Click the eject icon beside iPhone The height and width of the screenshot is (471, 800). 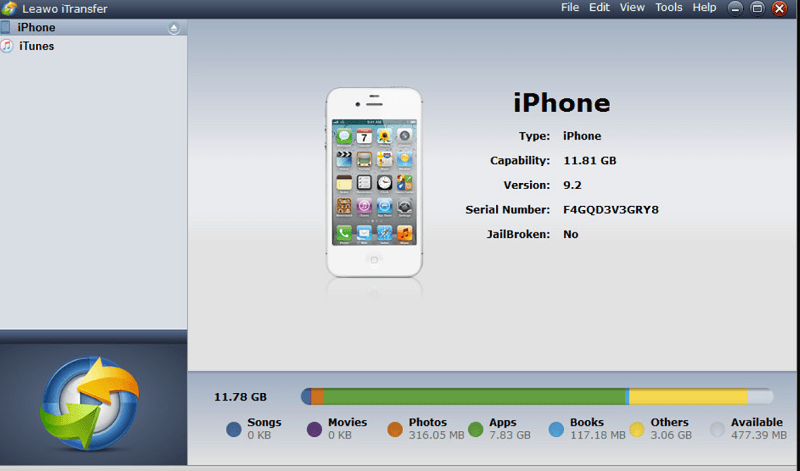(174, 28)
